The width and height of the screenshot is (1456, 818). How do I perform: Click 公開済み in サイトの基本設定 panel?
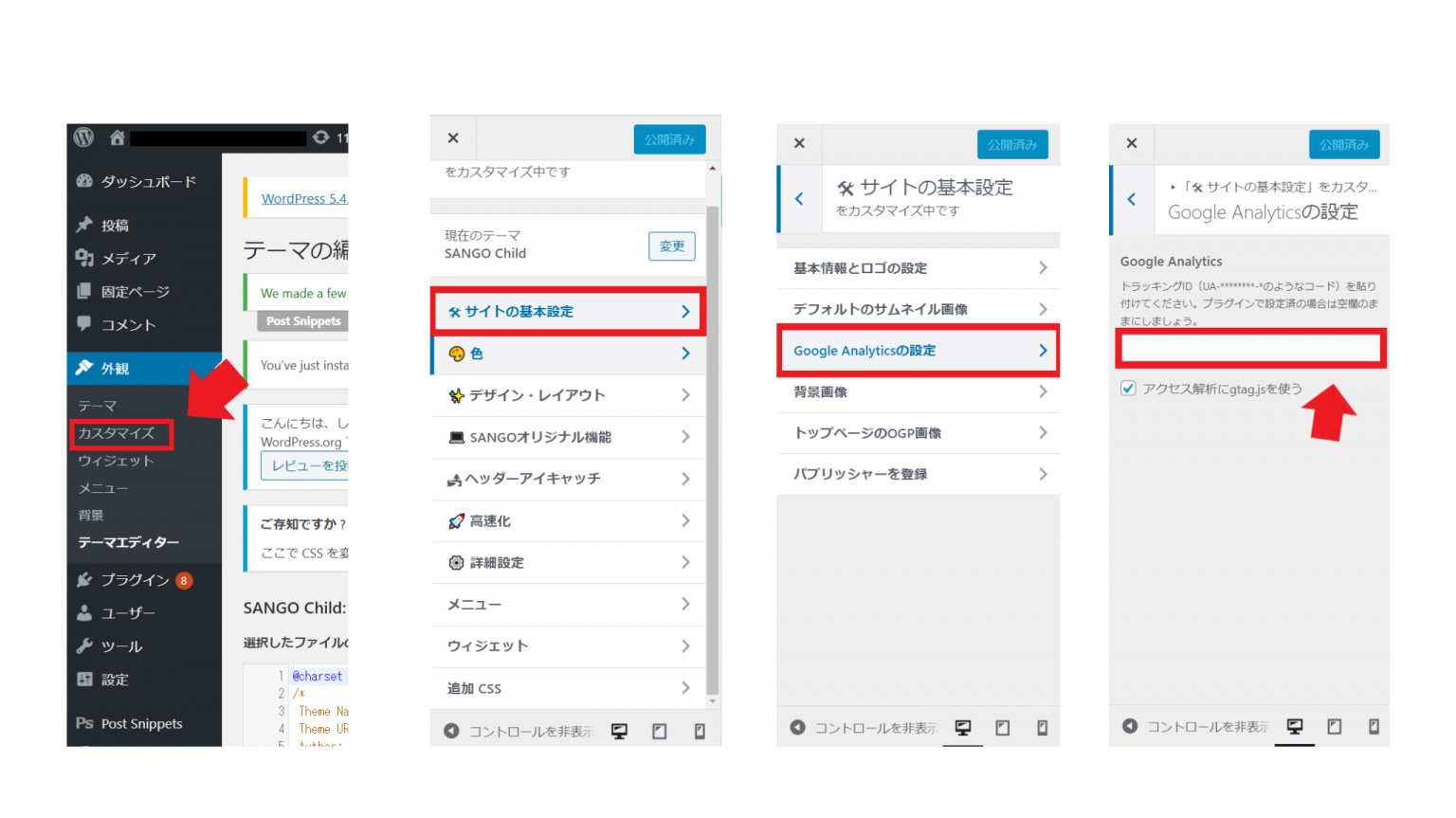pyautogui.click(x=1012, y=144)
